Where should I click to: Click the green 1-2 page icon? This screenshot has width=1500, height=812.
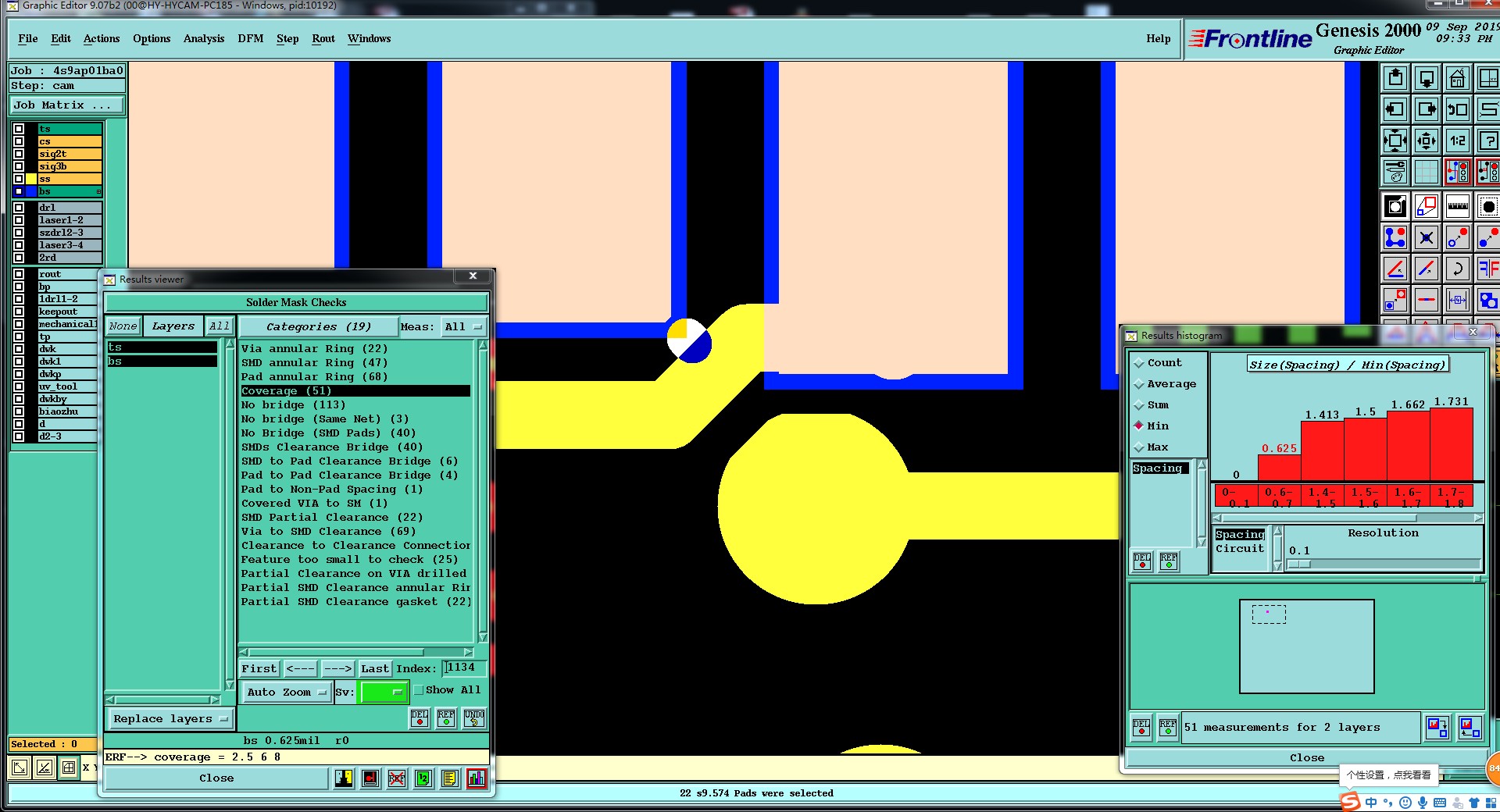(423, 778)
